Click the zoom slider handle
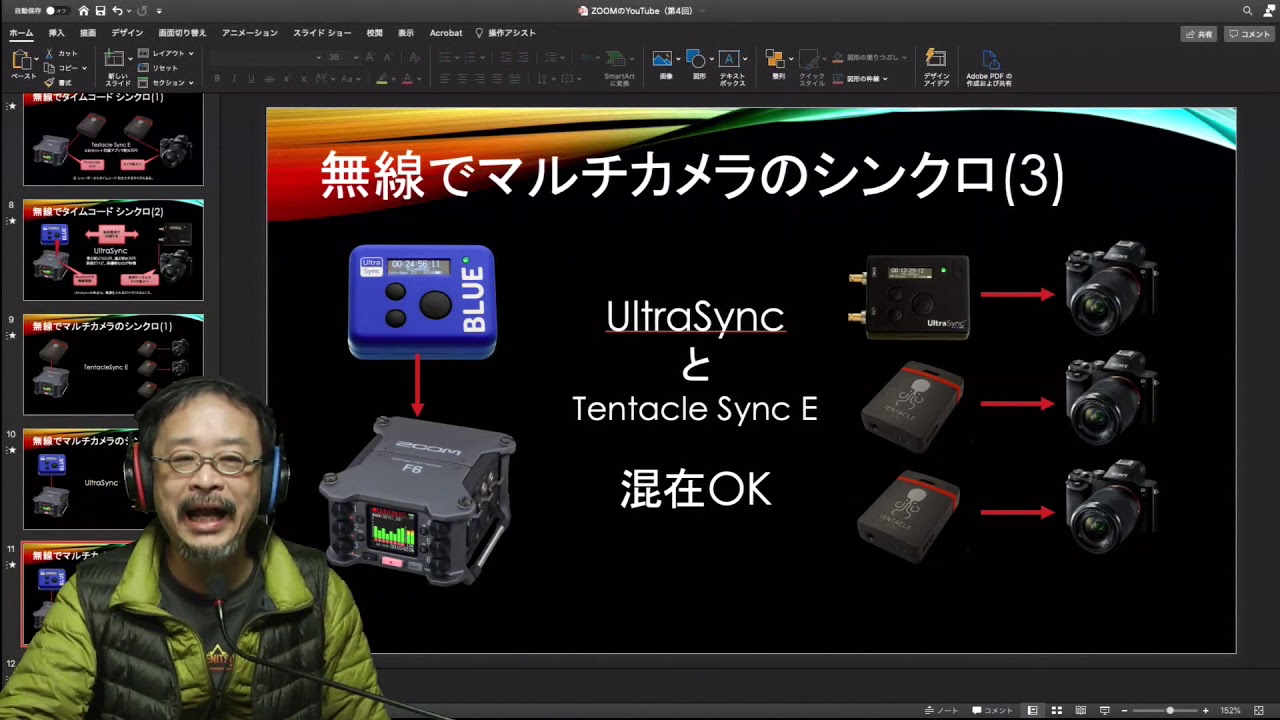 point(1170,711)
